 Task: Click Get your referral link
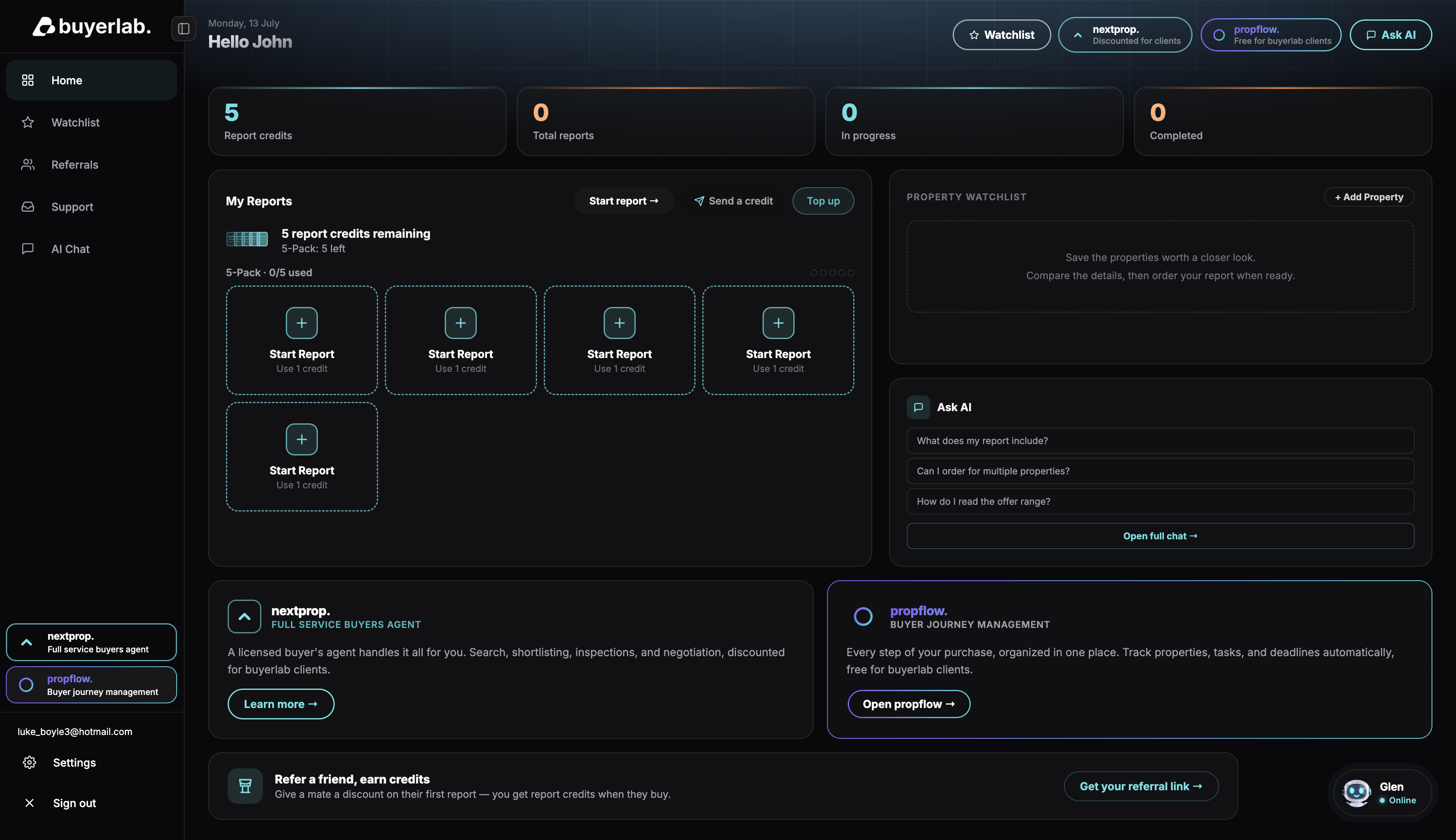pos(1141,786)
